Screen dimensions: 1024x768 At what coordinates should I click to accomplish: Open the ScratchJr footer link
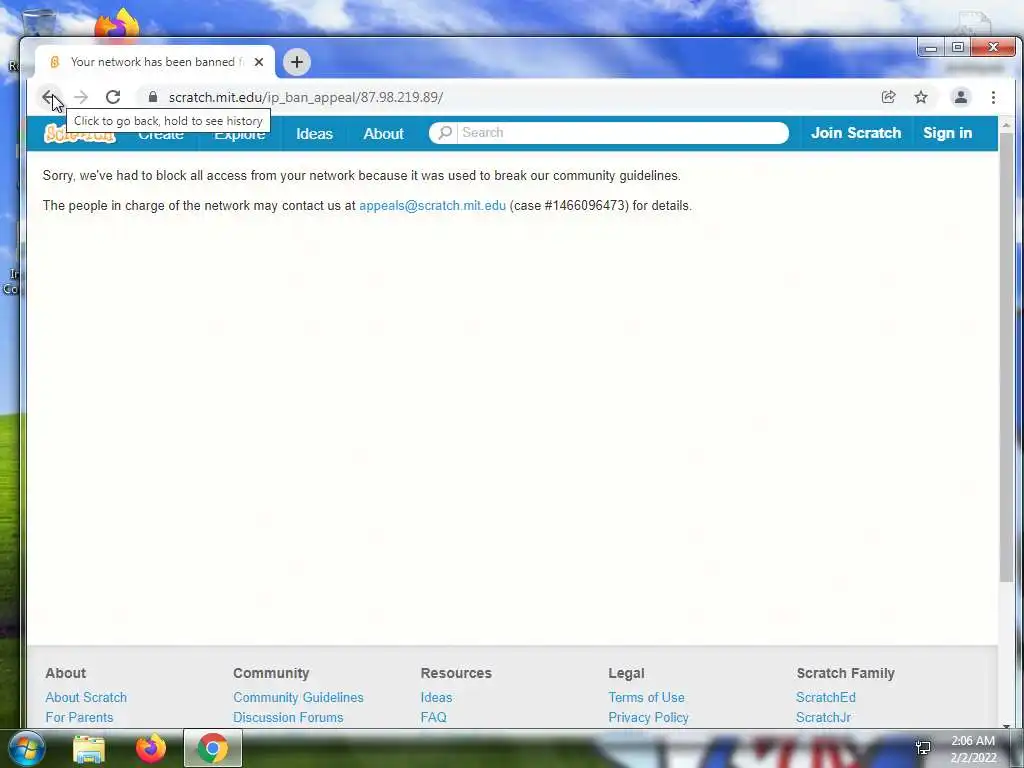(x=823, y=717)
